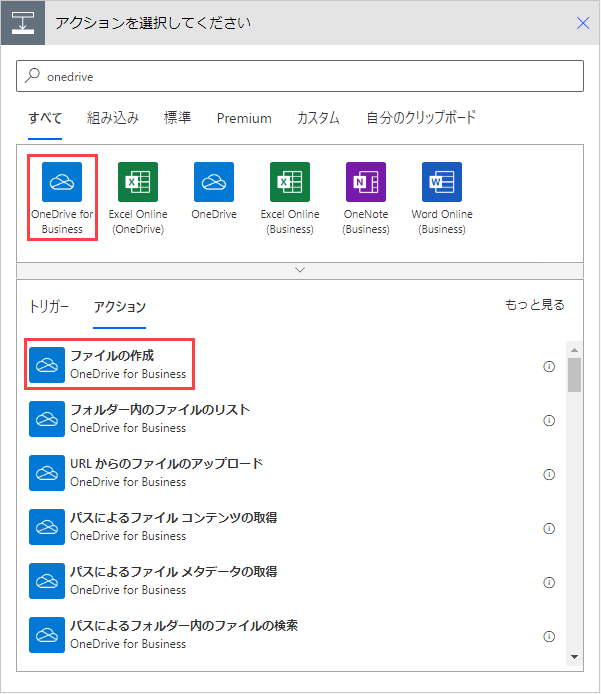Choose the パスによるファイル メタデータの取得 action
This screenshot has width=601, height=694.
point(292,581)
